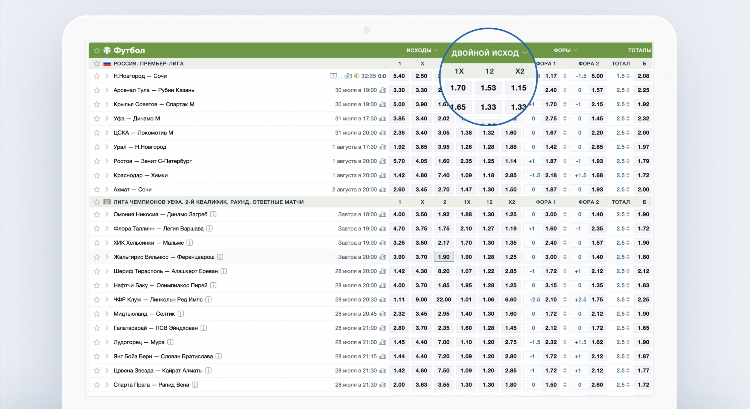The width and height of the screenshot is (750, 409).
Task: Favorite the Лига Чемпионов УЕФА league header
Action: [x=97, y=202]
